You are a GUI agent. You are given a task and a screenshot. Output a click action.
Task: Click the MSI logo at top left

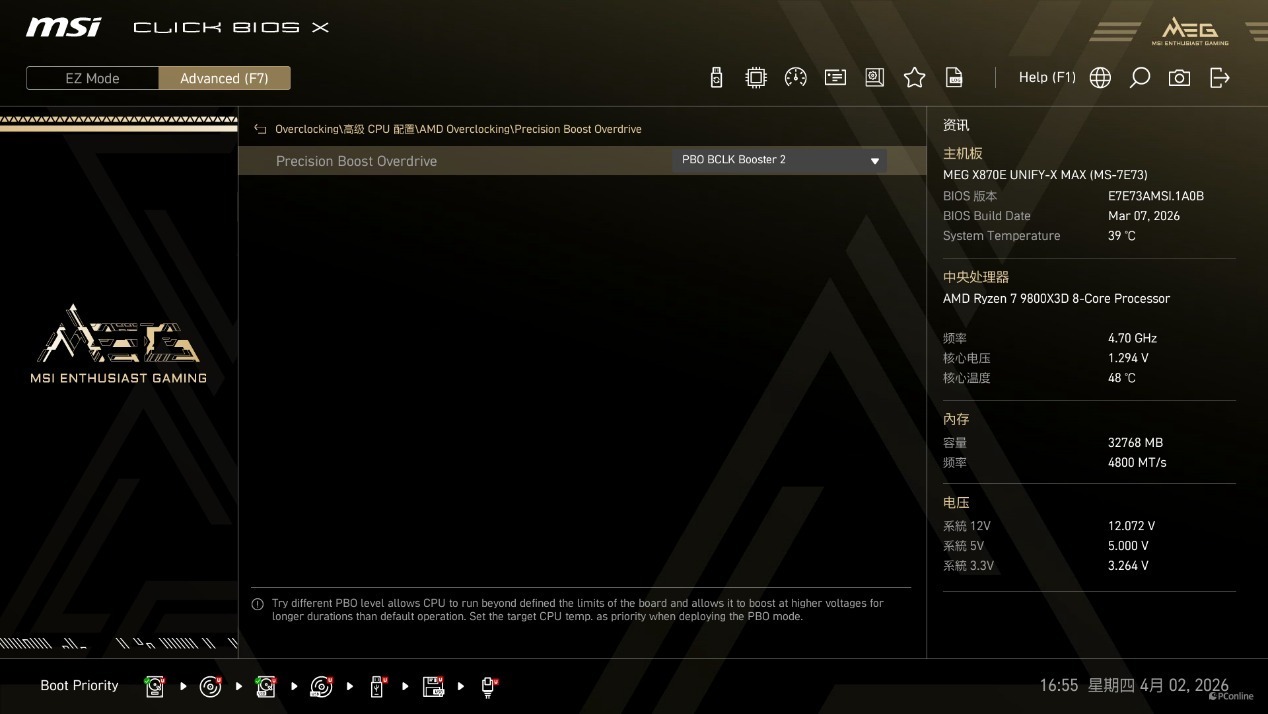(x=63, y=27)
